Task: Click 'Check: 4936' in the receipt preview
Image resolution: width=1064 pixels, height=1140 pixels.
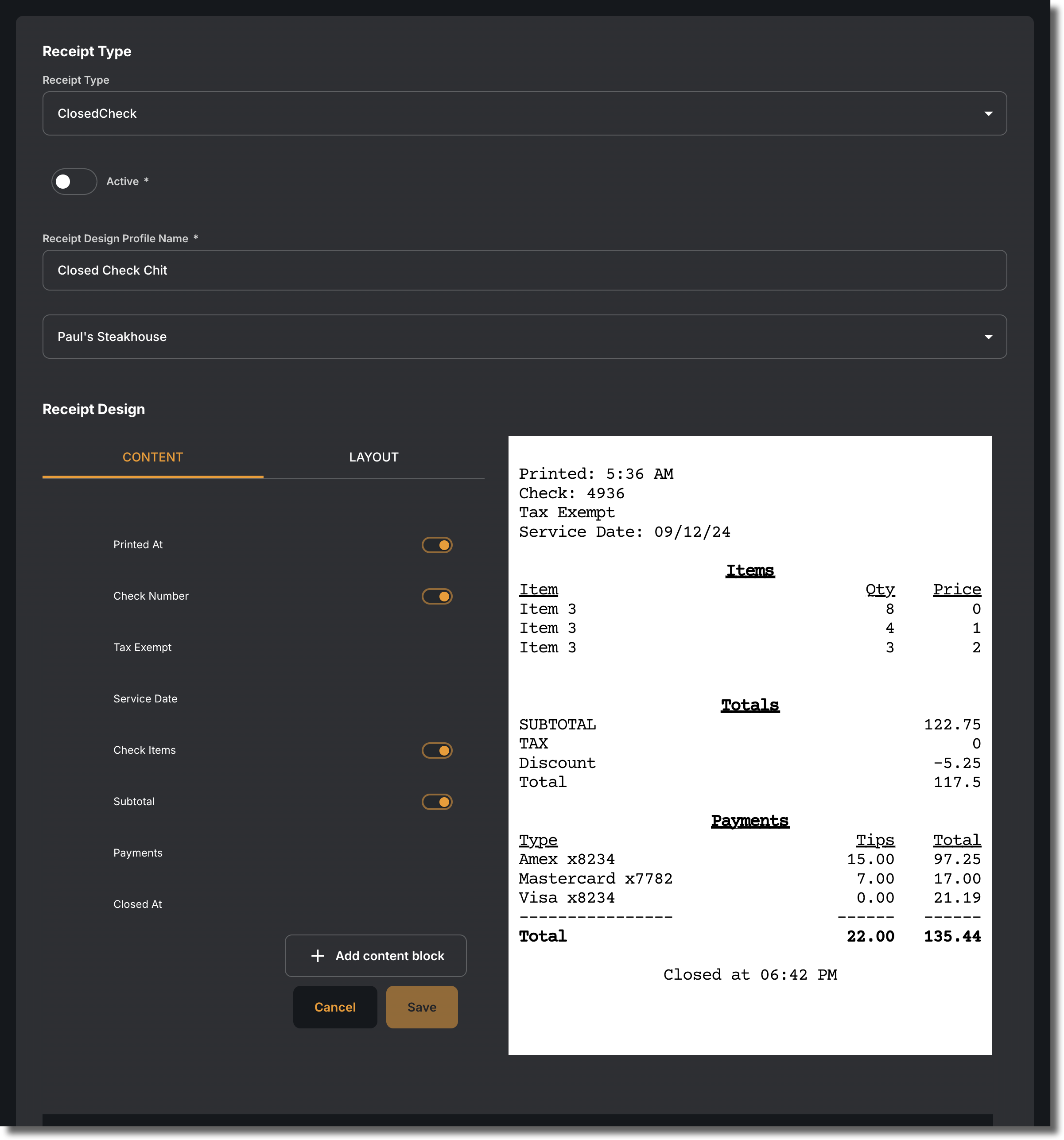Action: [x=571, y=494]
